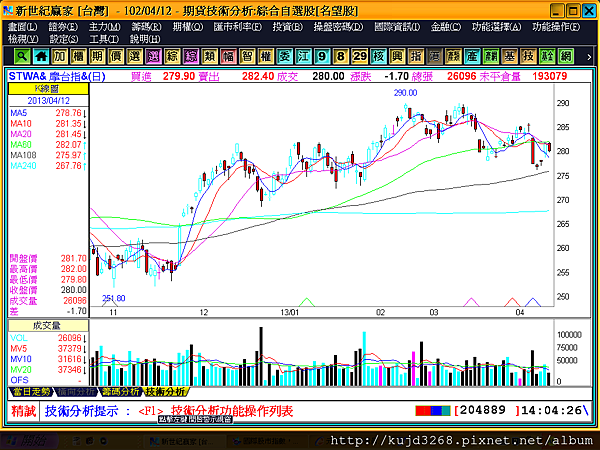This screenshot has height=450, width=600.
Task: Open the 主力(M) menu
Action: [x=104, y=27]
